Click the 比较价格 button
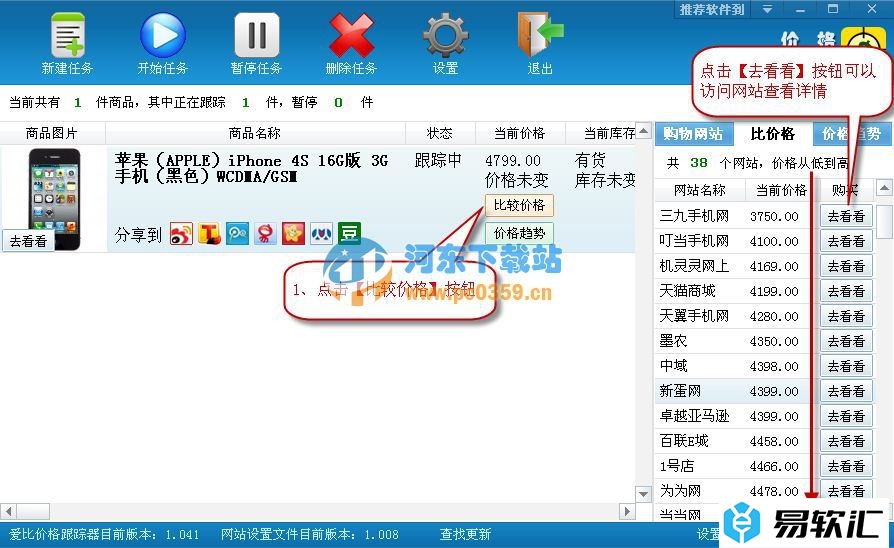Viewport: 894px width, 548px height. coord(519,205)
